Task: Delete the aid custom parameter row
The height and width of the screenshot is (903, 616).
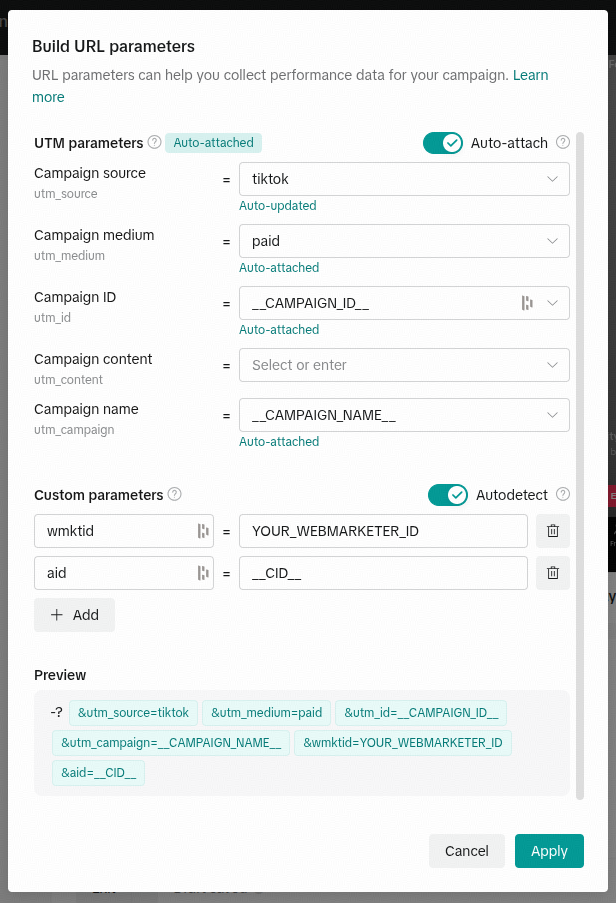Action: (x=553, y=573)
